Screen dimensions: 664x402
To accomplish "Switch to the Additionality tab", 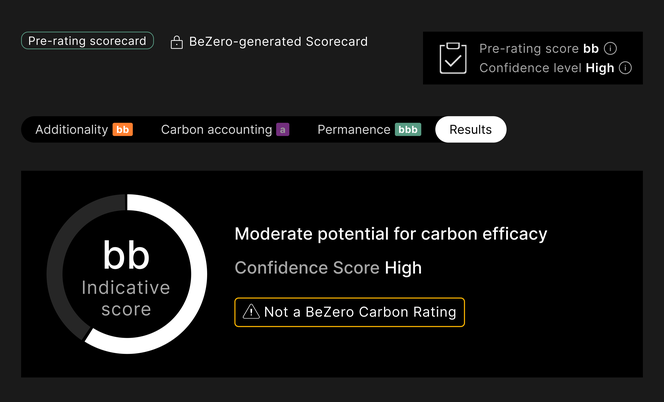I will coord(84,129).
